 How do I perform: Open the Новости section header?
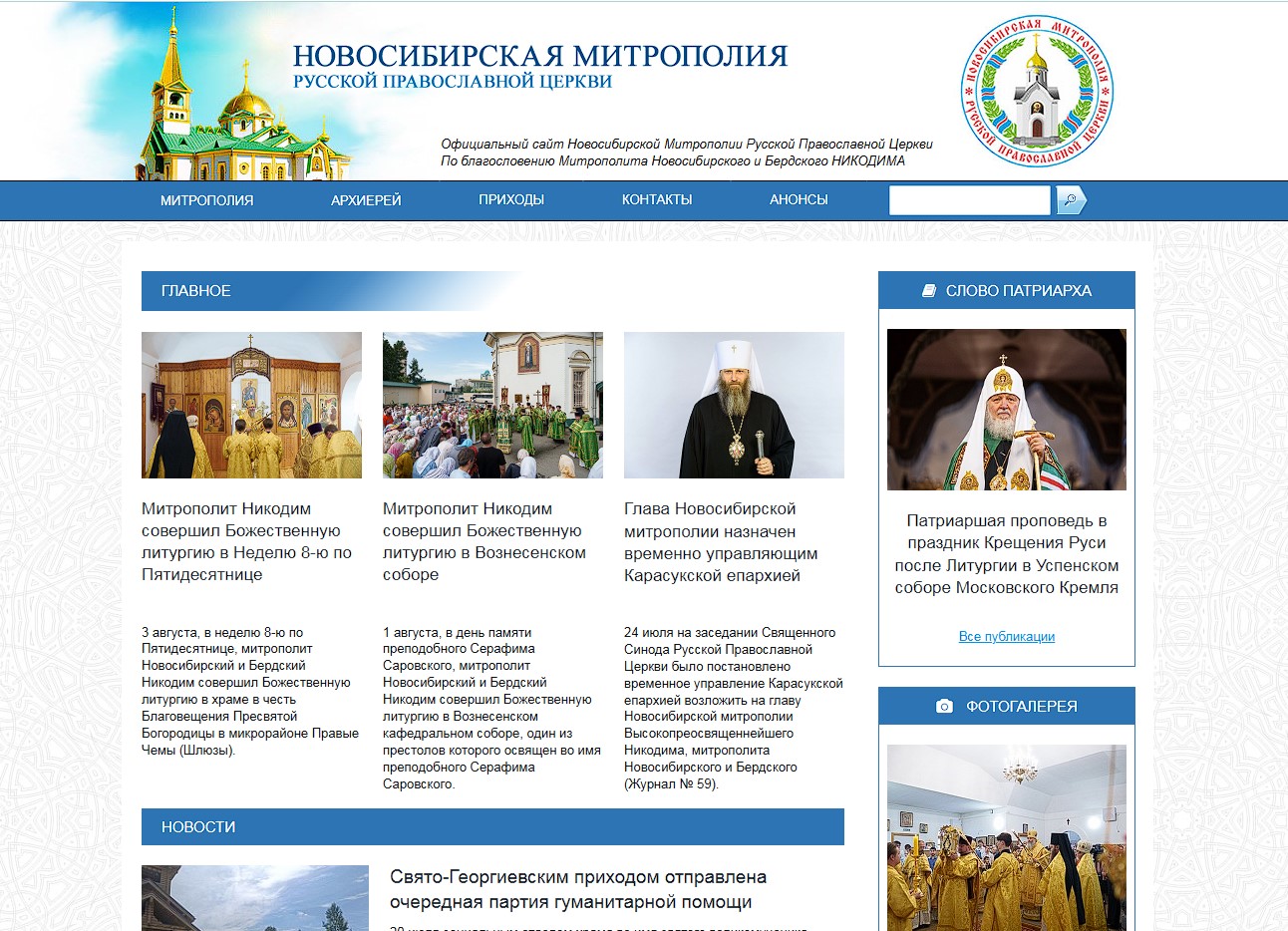pyautogui.click(x=492, y=827)
